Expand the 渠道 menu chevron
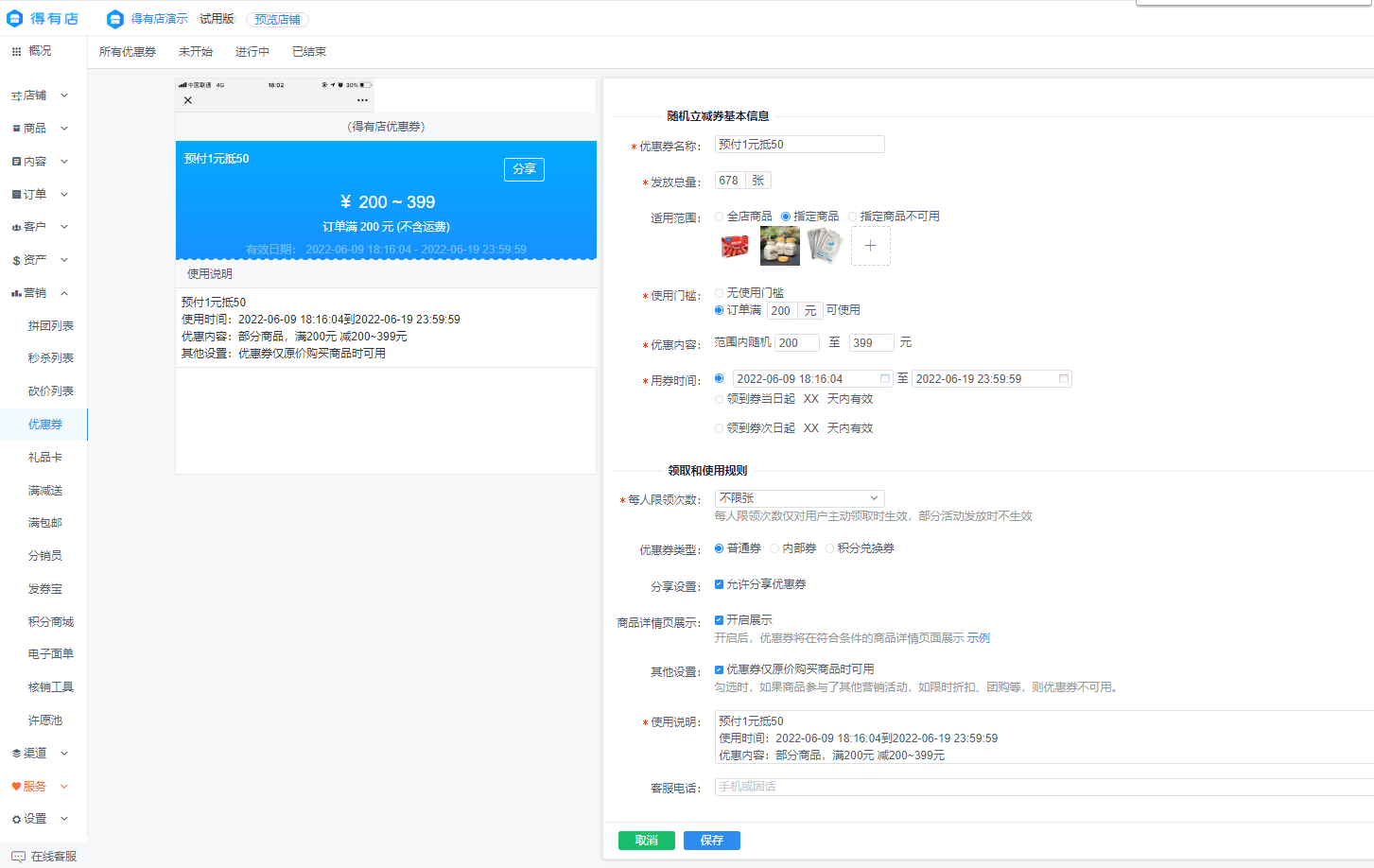This screenshot has width=1374, height=868. click(64, 754)
